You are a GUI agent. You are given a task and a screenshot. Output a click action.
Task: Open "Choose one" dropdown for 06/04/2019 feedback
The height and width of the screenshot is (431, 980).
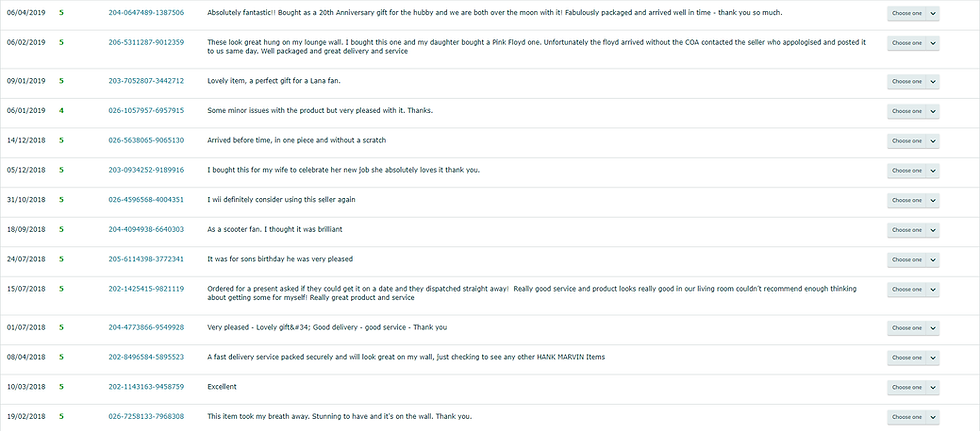point(913,14)
